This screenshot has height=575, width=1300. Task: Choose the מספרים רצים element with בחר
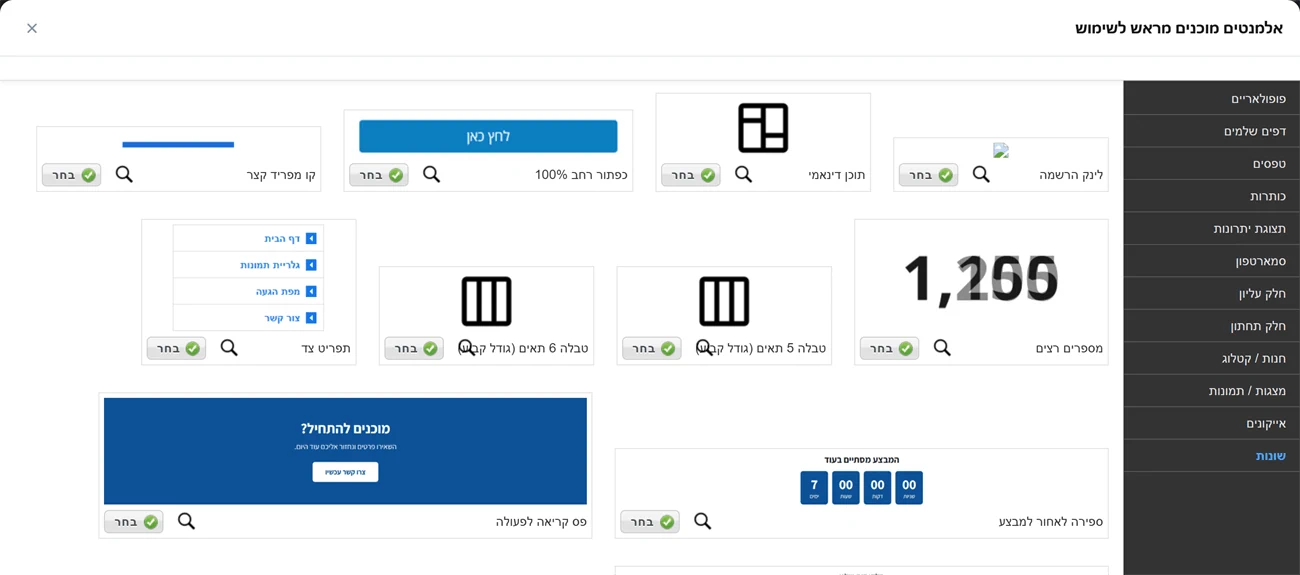(x=889, y=348)
